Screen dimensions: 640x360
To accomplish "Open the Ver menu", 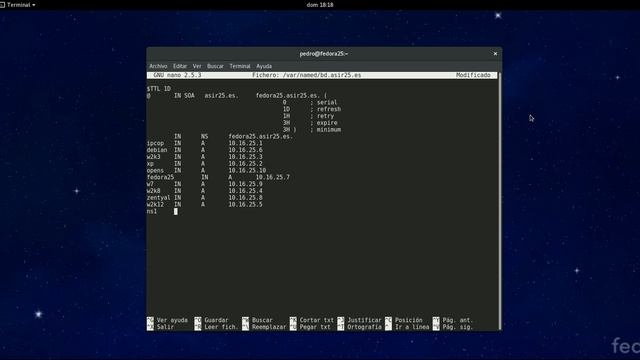I will point(197,66).
